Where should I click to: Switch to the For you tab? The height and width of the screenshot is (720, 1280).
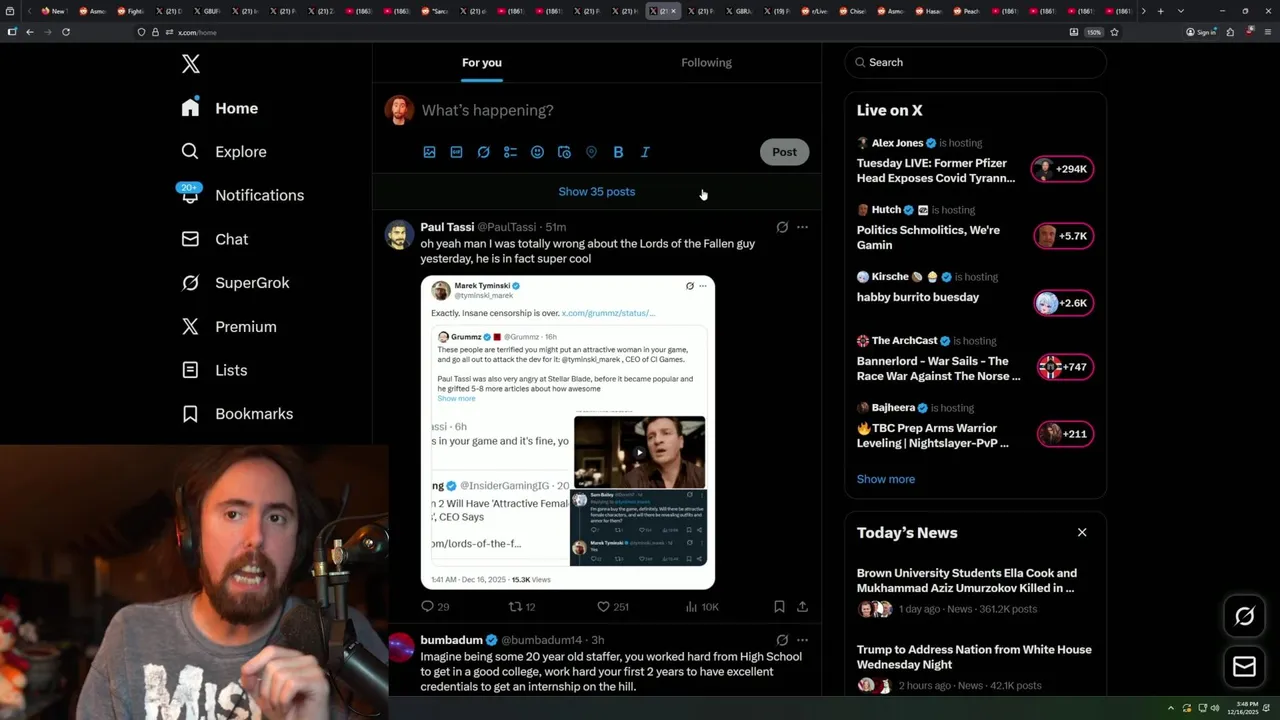pos(482,62)
